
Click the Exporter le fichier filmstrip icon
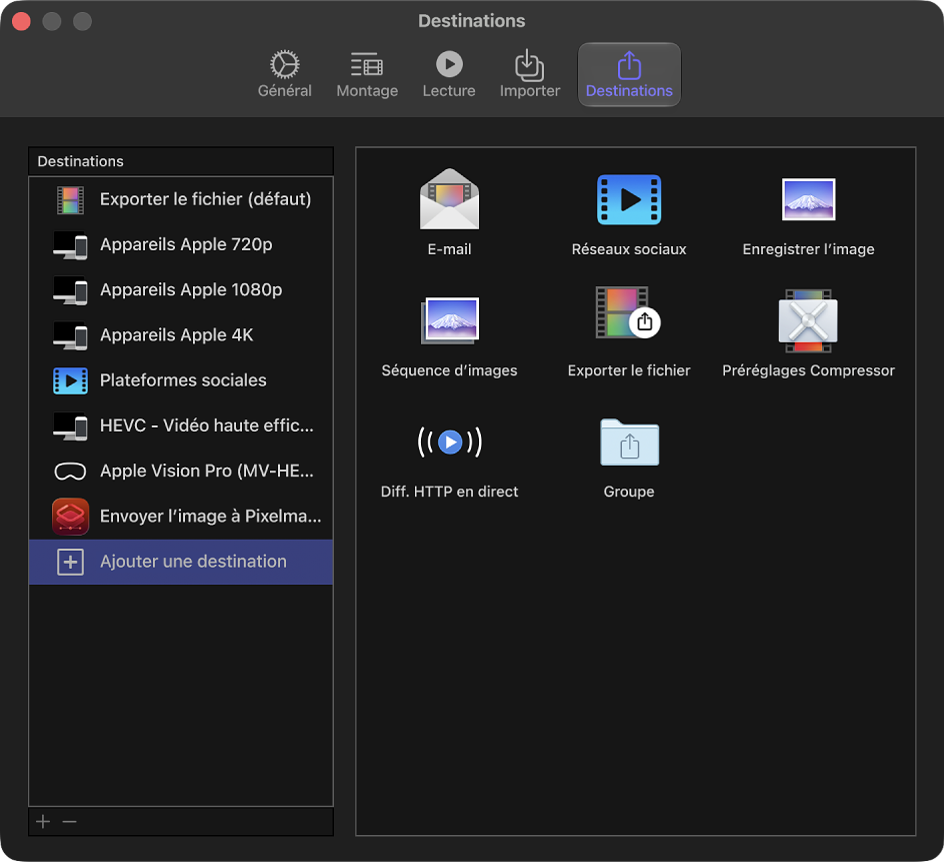[x=628, y=313]
